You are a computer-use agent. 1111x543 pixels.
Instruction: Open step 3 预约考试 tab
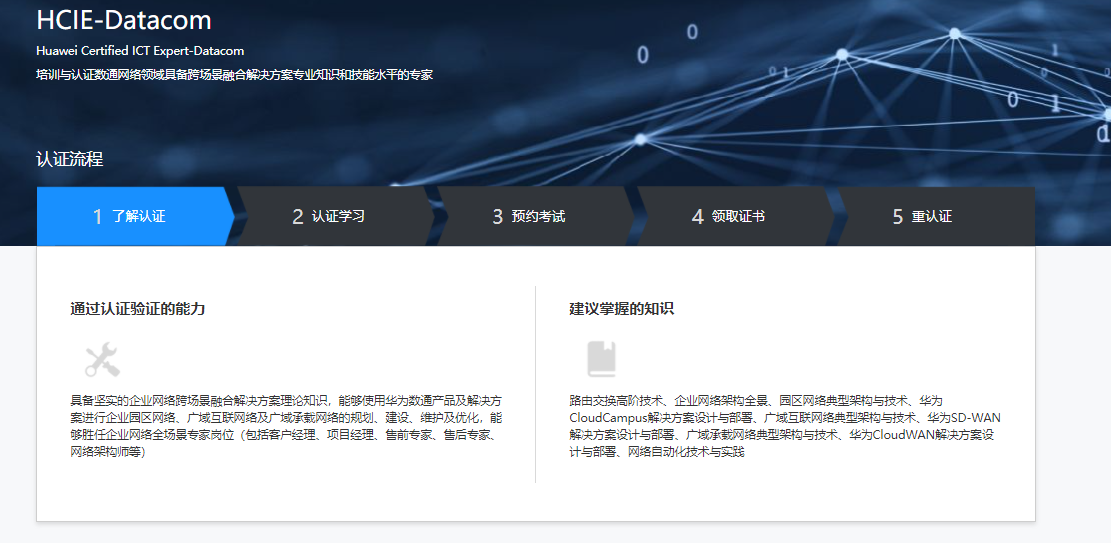click(535, 216)
